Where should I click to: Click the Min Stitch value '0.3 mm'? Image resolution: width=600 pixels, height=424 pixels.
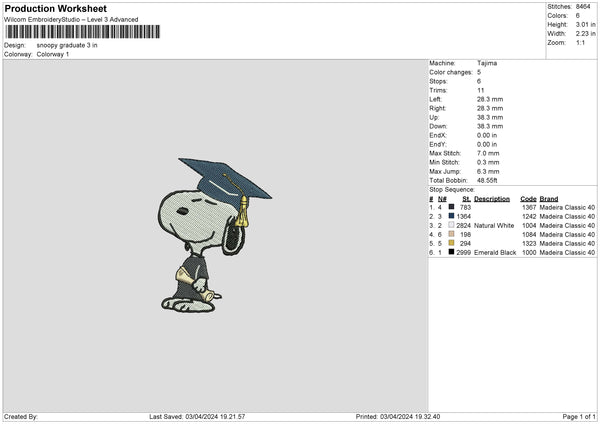click(488, 162)
